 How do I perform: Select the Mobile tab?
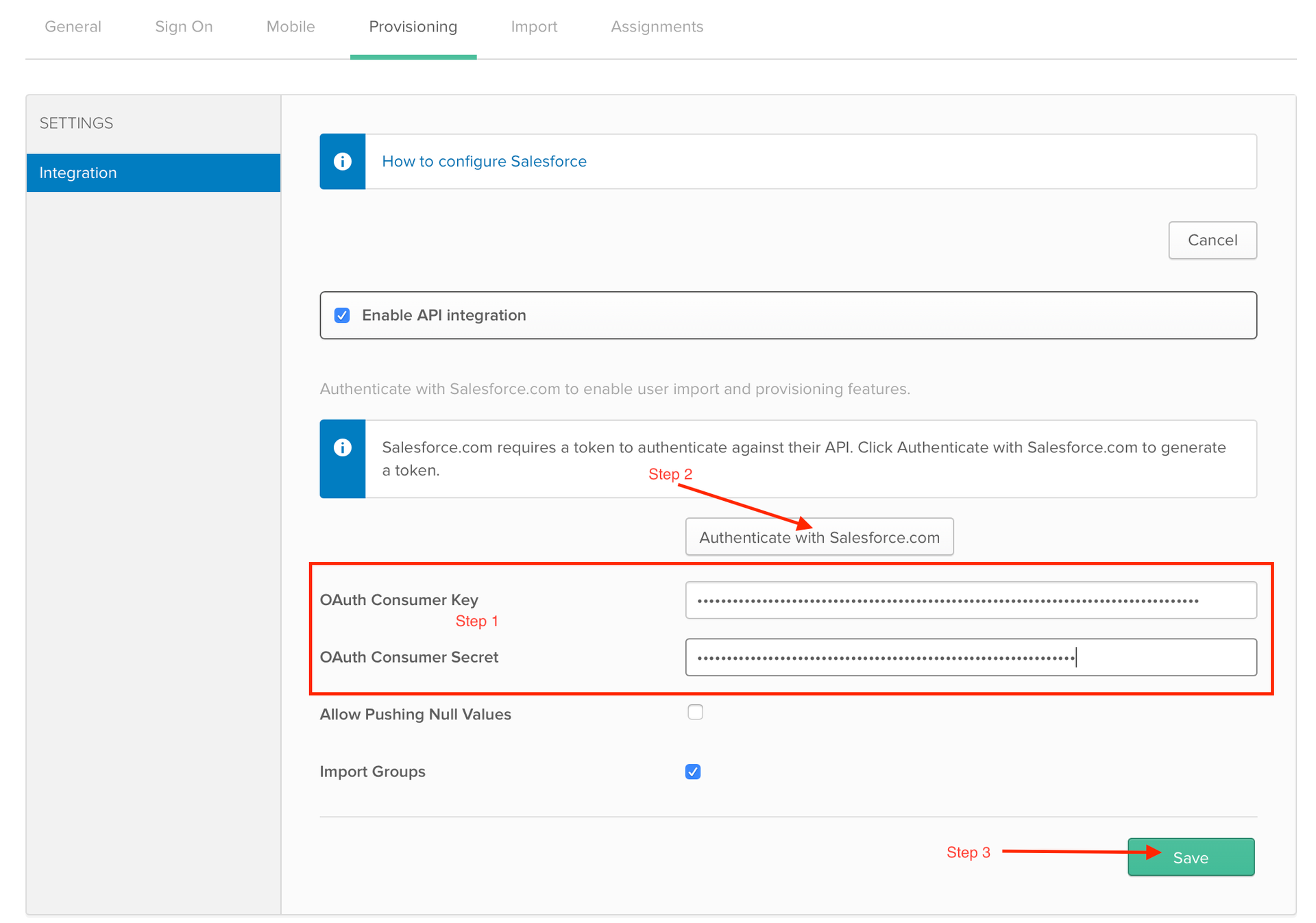coord(290,27)
